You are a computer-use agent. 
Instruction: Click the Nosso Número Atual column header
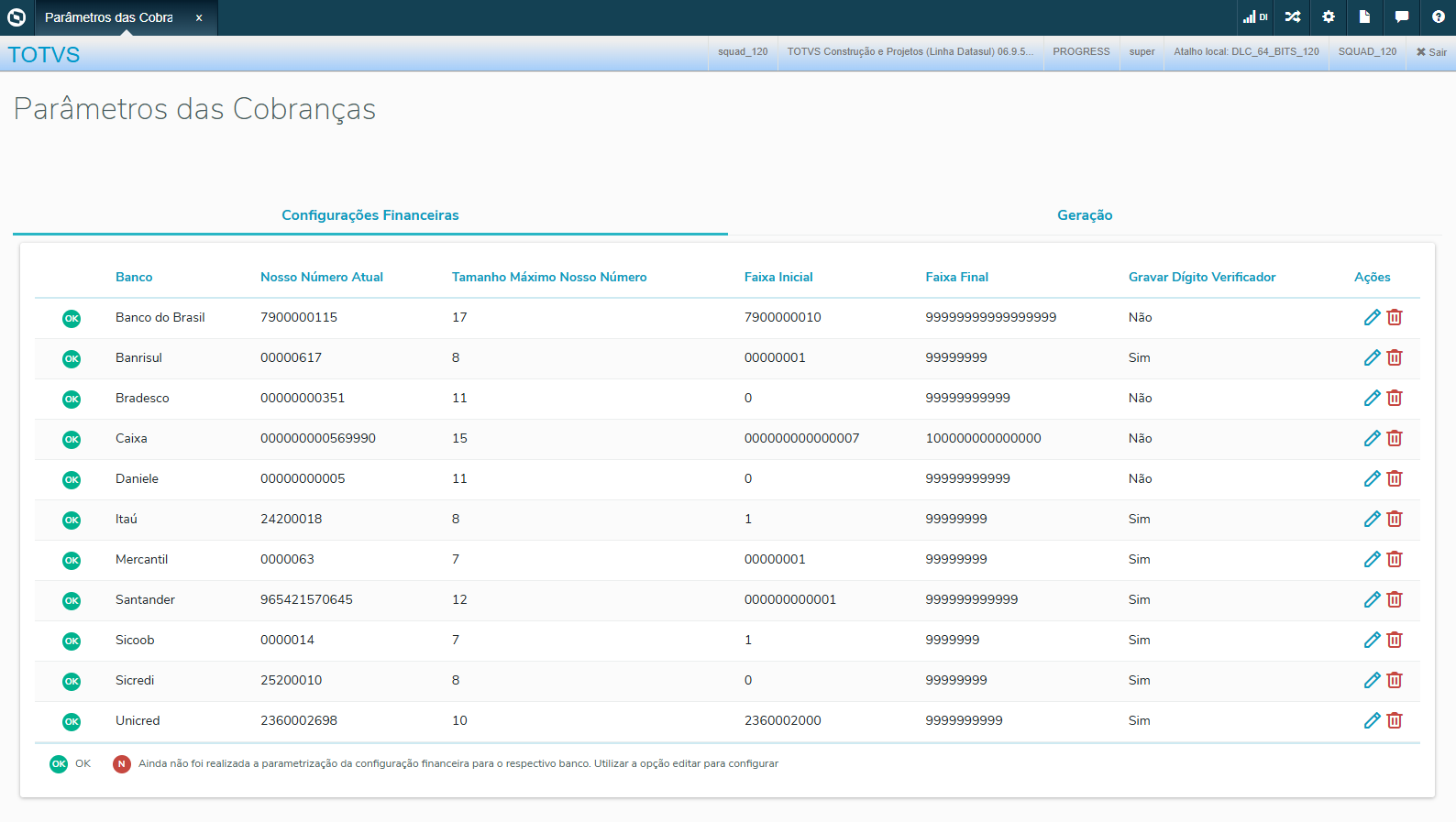coord(322,277)
